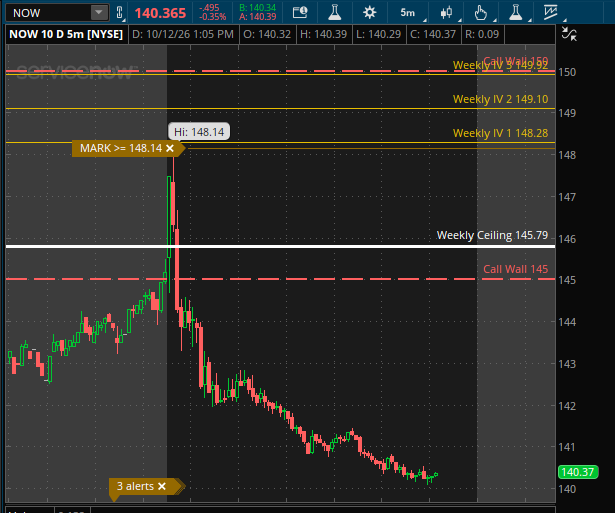
Task: Open the candlestick chart style menu
Action: pyautogui.click(x=446, y=13)
